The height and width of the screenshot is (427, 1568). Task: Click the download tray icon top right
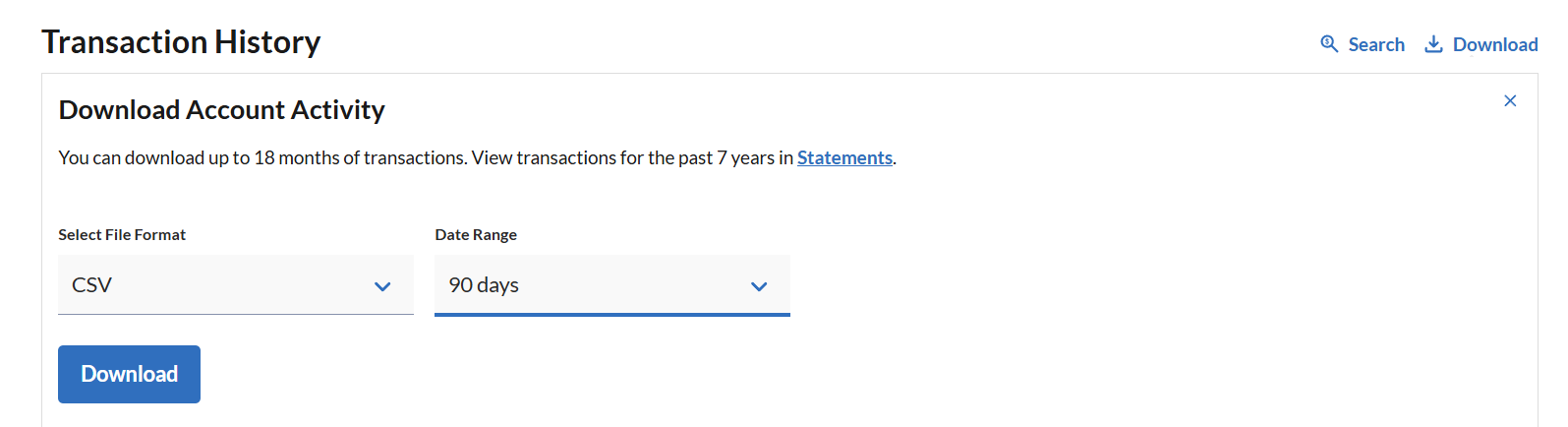point(1434,44)
